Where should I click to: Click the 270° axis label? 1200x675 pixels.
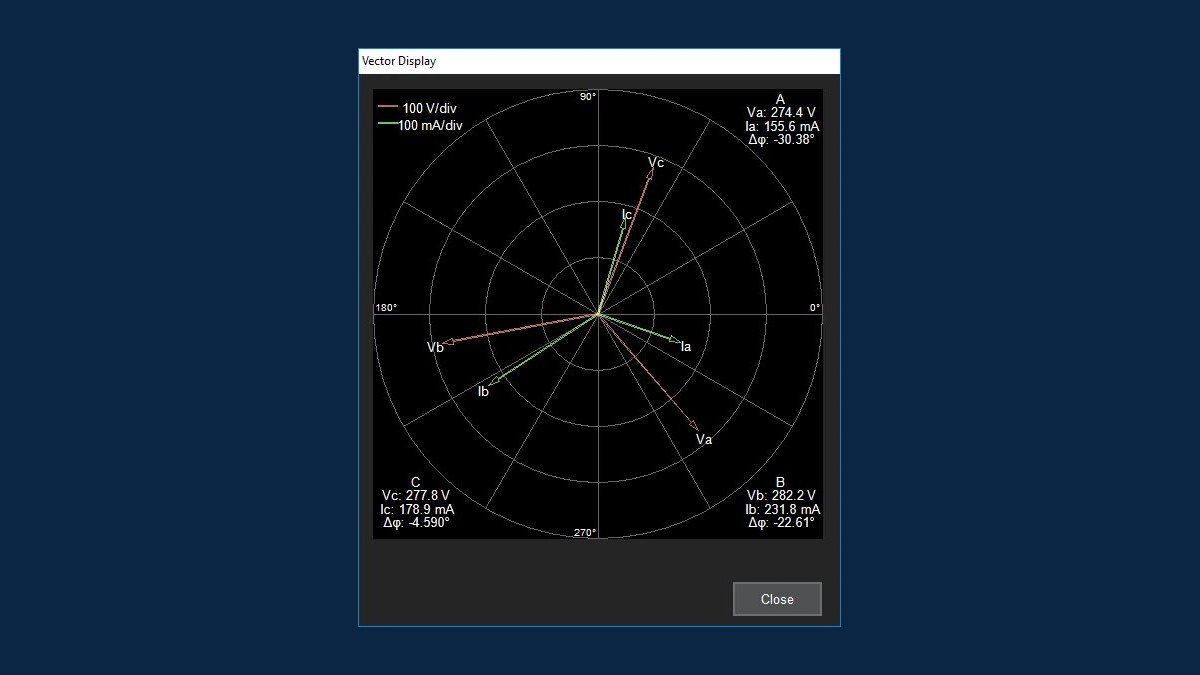pos(586,533)
